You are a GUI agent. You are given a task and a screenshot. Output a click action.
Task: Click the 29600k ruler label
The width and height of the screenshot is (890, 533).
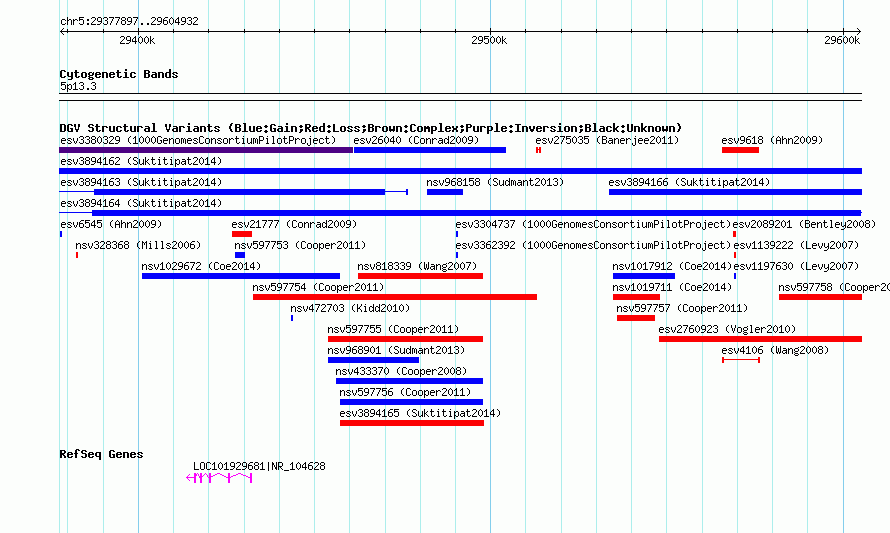click(x=842, y=40)
